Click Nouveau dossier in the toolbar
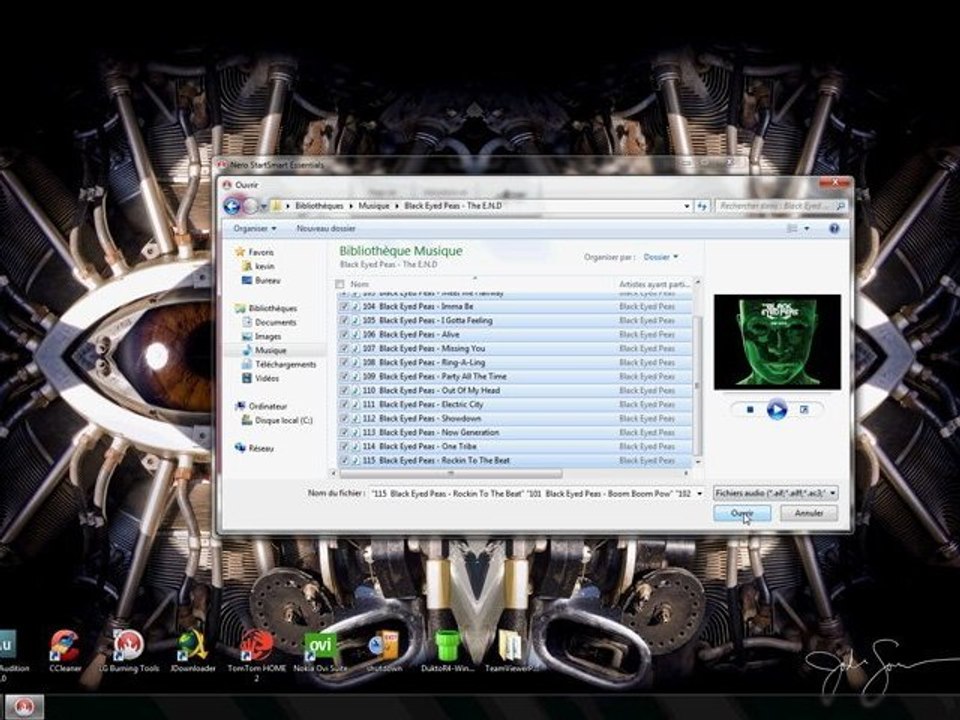The image size is (960, 720). coord(326,228)
